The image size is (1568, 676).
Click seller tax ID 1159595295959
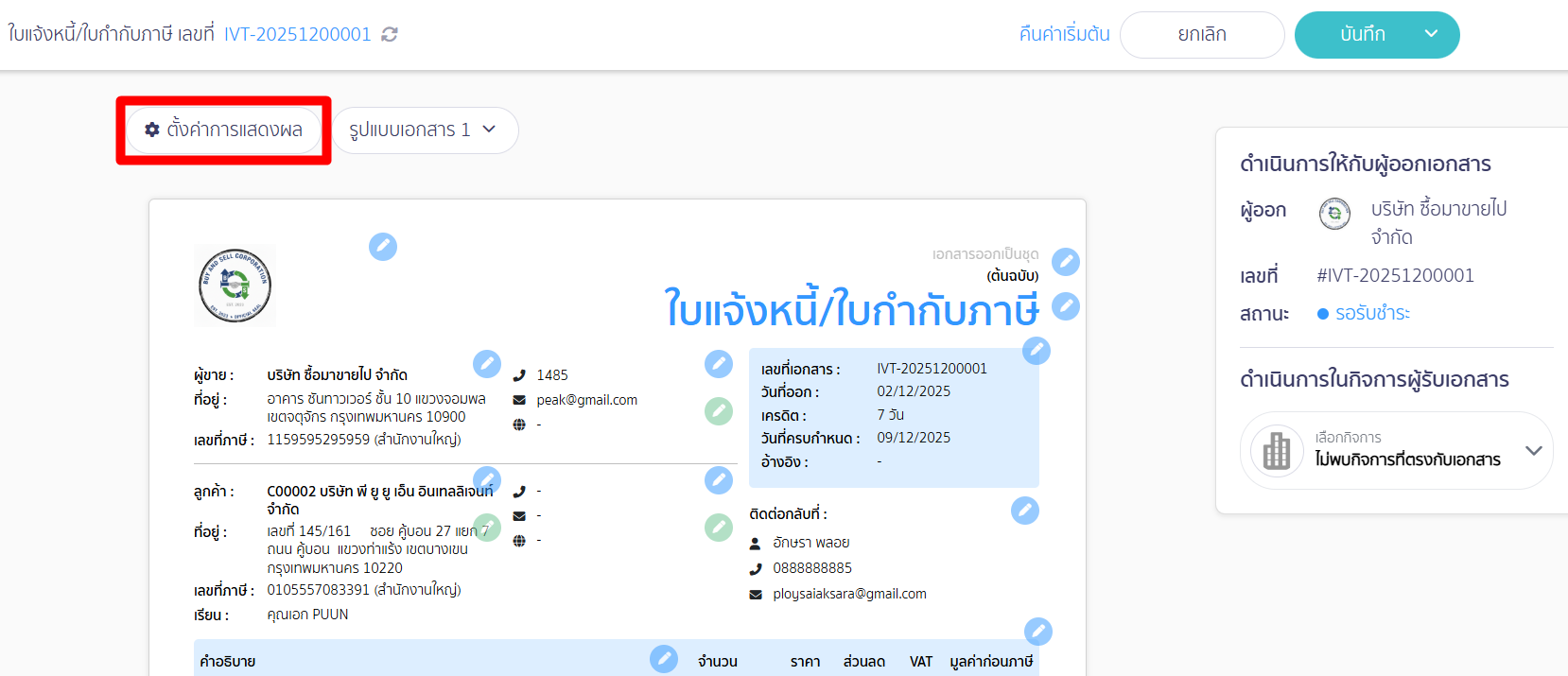pos(319,440)
